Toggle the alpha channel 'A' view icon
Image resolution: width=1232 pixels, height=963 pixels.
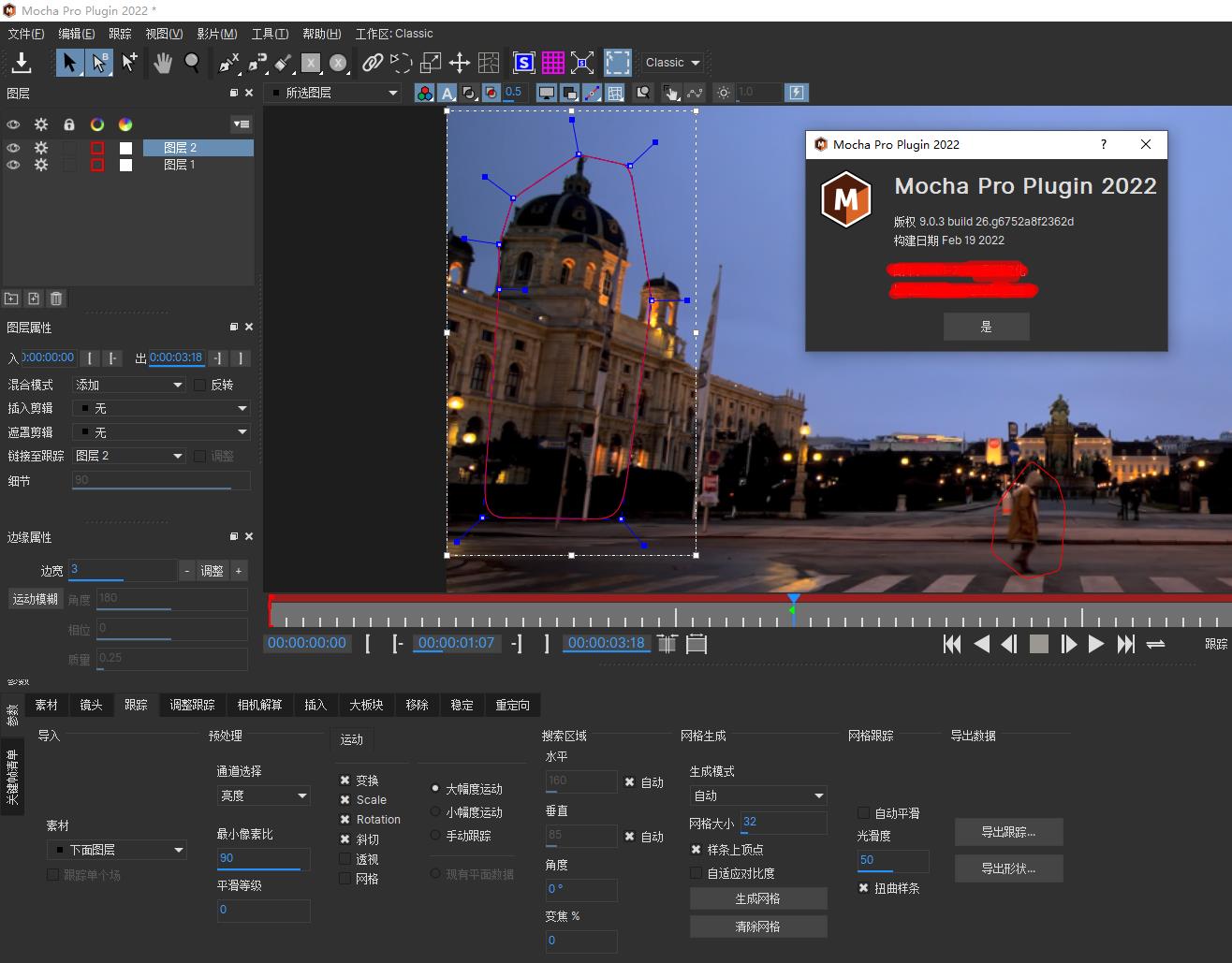pyautogui.click(x=447, y=93)
